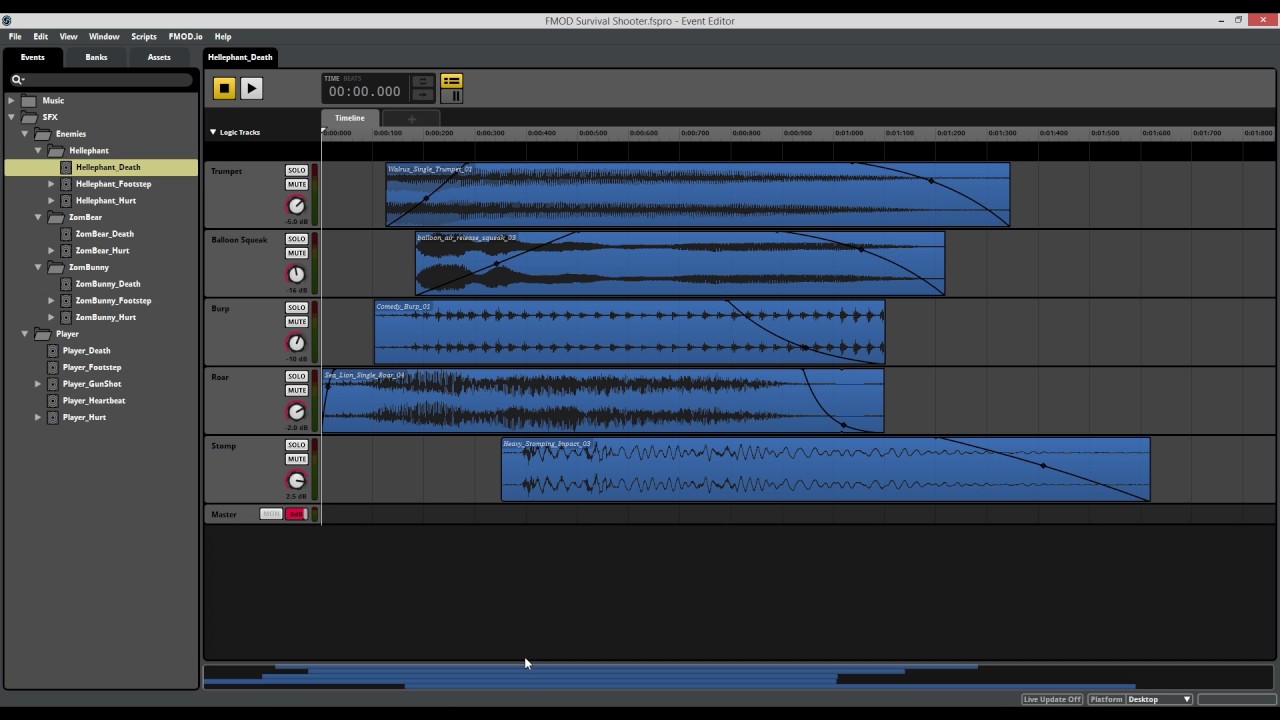The image size is (1280, 720).
Task: Click the pause icon beside time display
Action: (452, 96)
